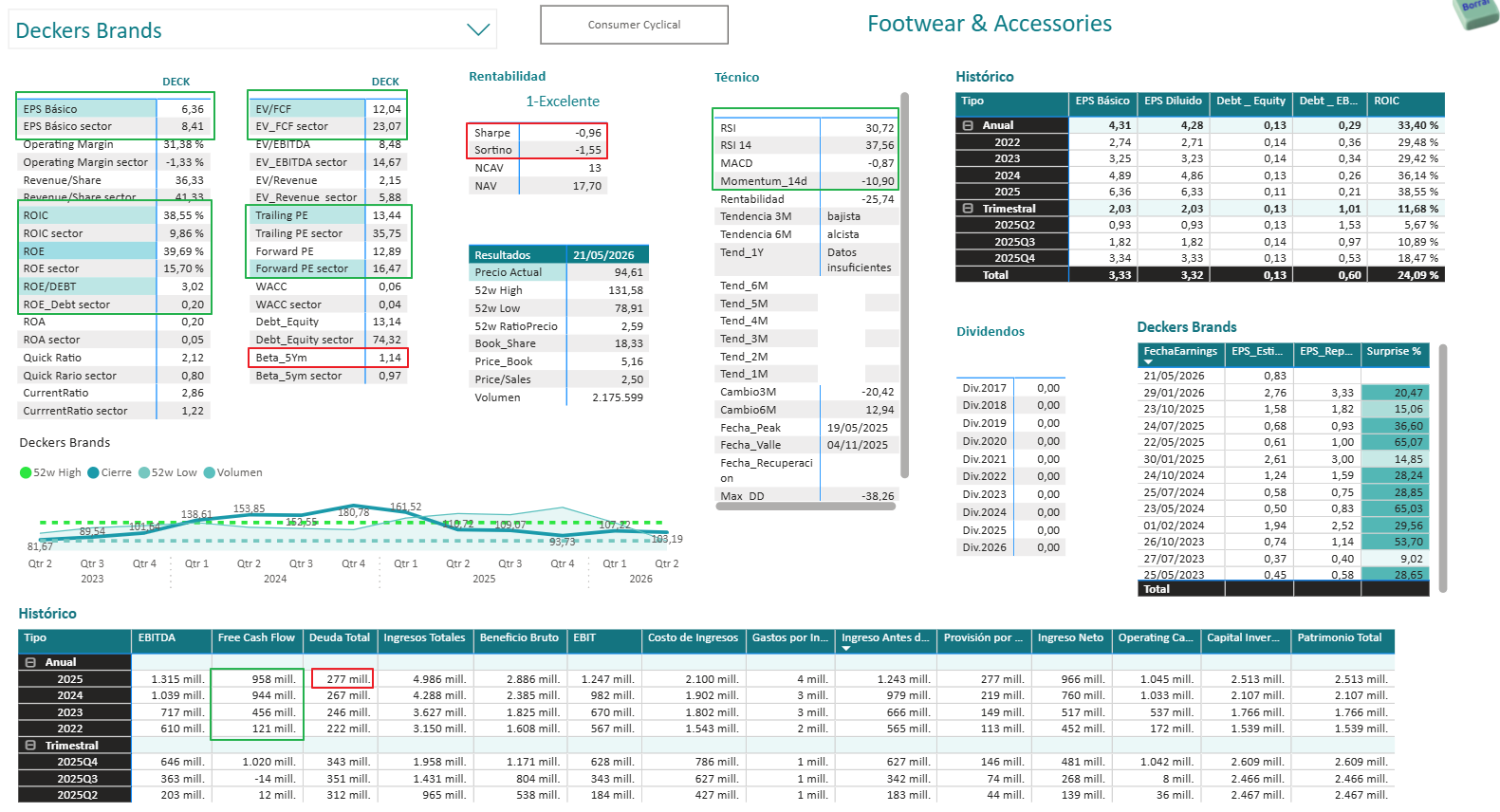The image size is (1500, 812).
Task: Click the 52w Low legend marker
Action: [144, 472]
